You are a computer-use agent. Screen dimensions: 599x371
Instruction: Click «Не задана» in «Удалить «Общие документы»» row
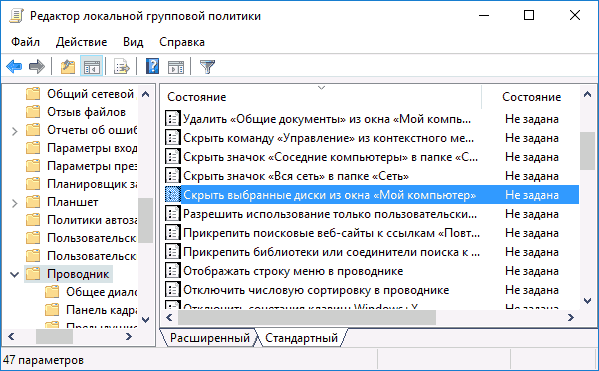tap(532, 119)
